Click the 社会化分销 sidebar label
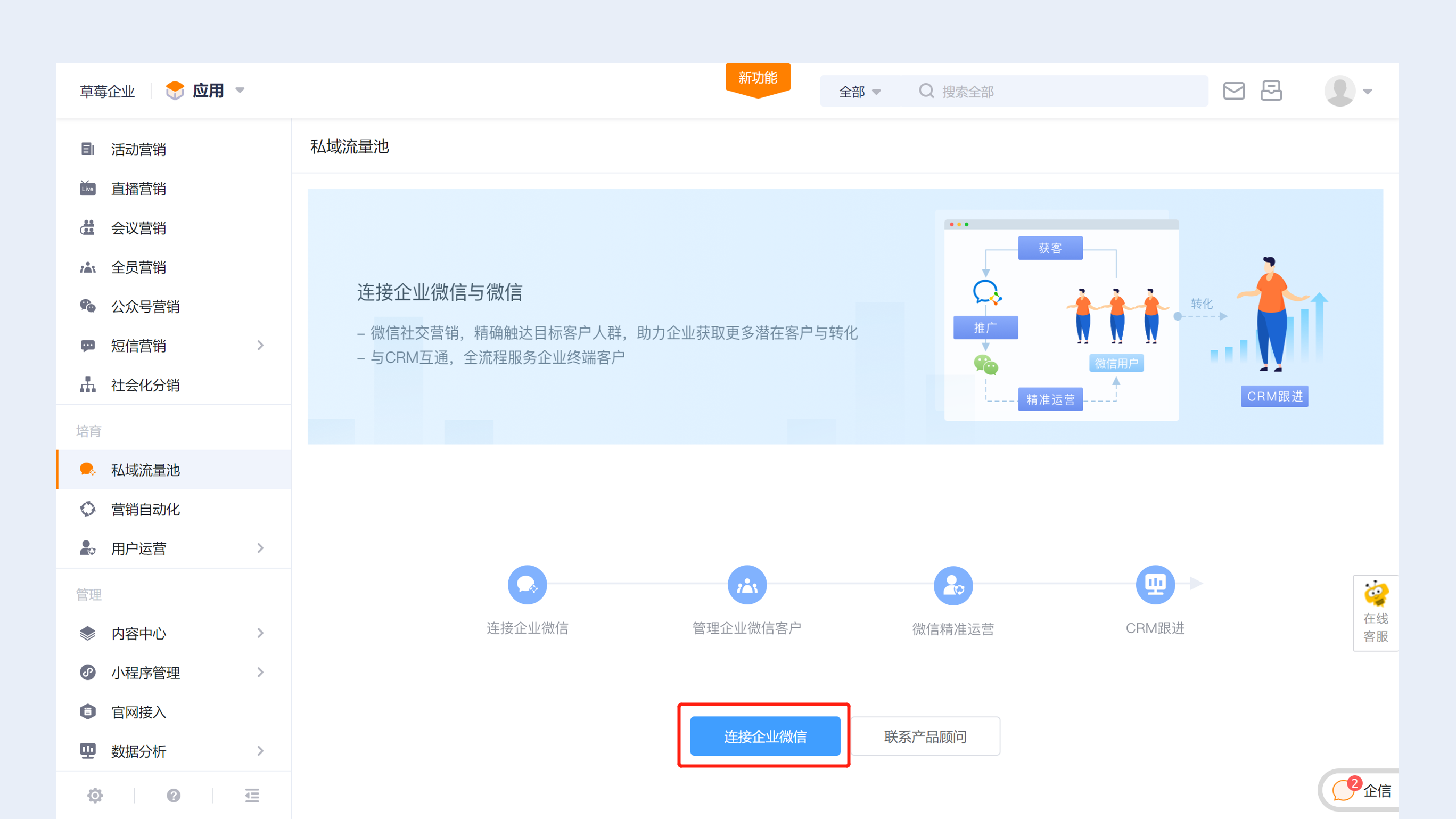The height and width of the screenshot is (819, 1456). click(145, 385)
